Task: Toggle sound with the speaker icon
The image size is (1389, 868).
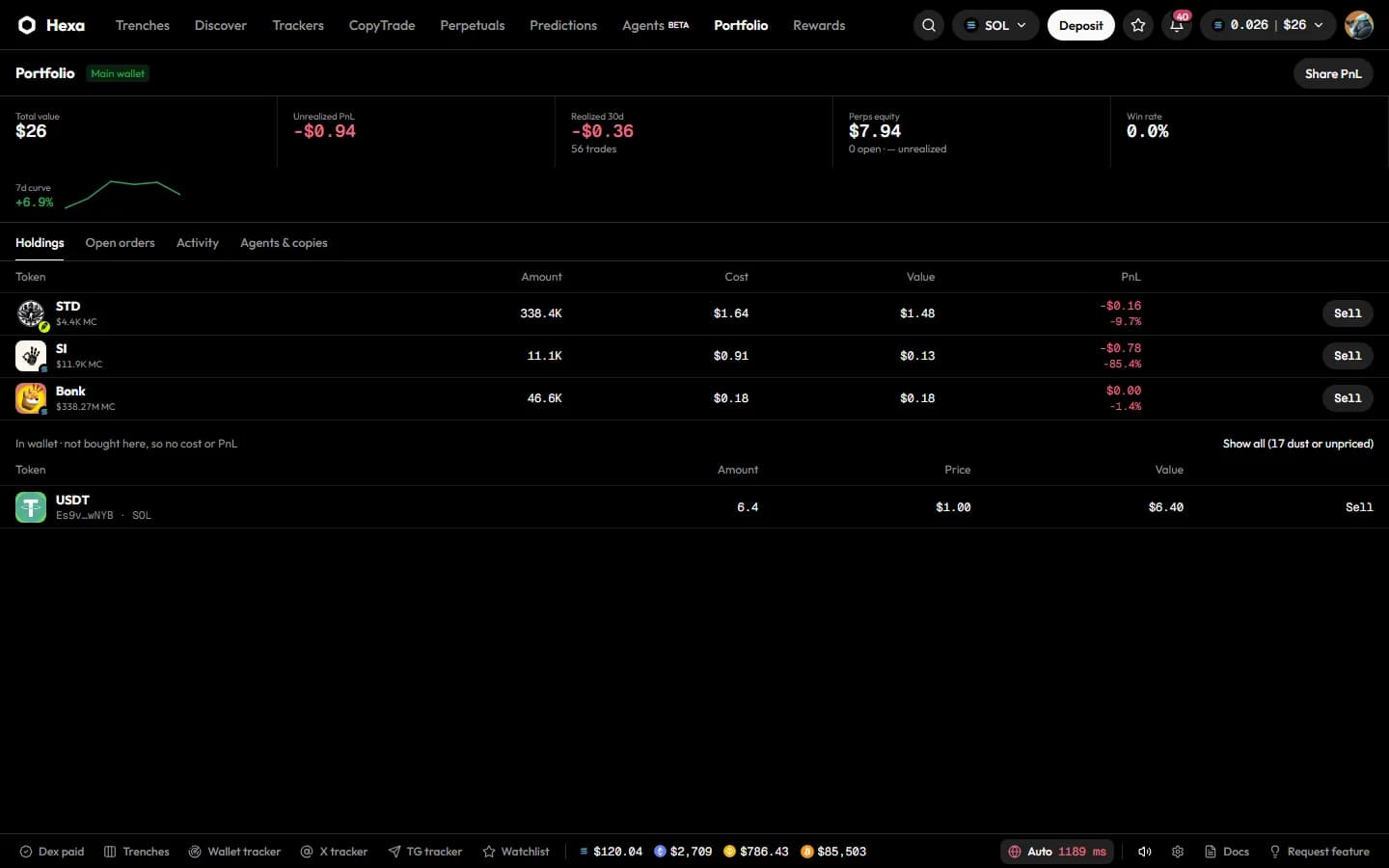Action: tap(1145, 852)
